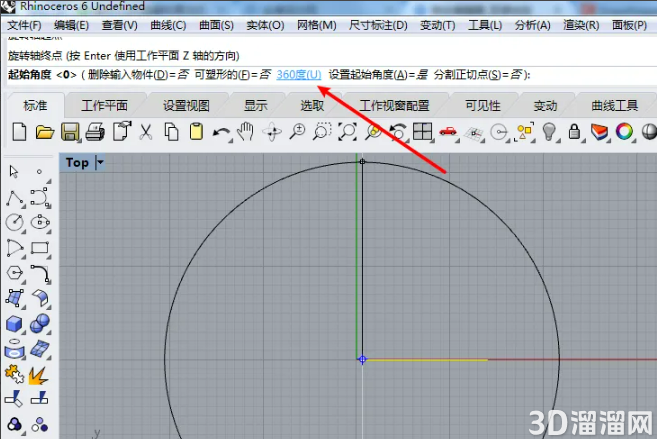Click the New file icon

[x=19, y=132]
